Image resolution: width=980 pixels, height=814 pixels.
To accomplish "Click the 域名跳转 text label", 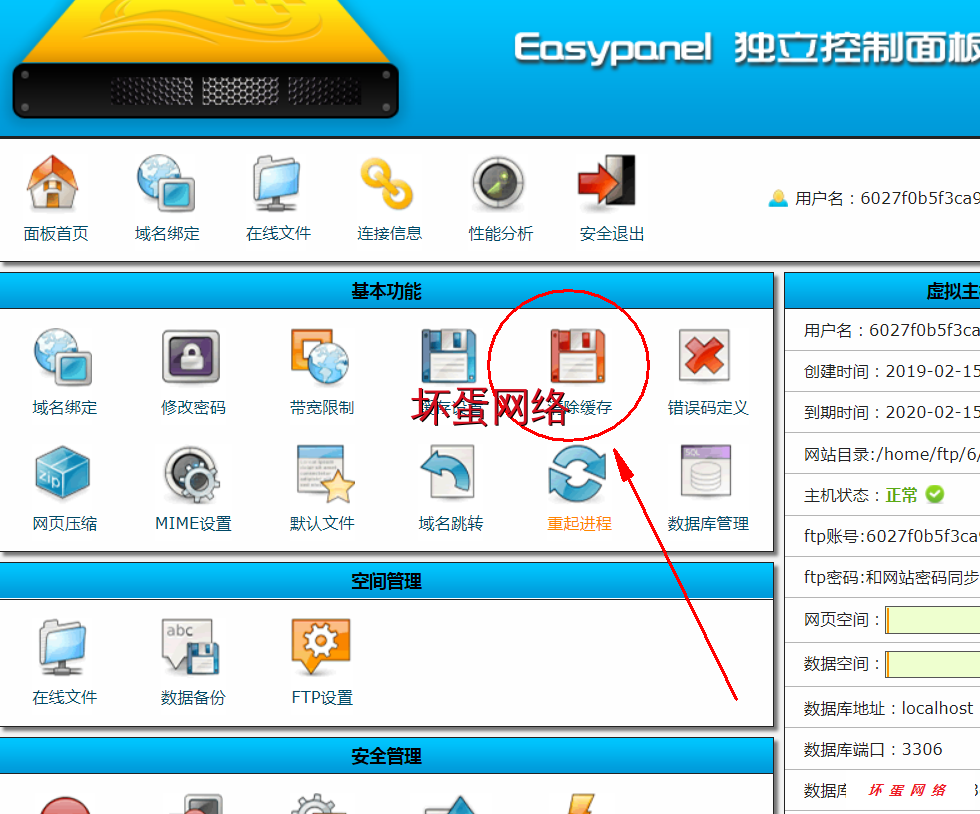I will [451, 524].
